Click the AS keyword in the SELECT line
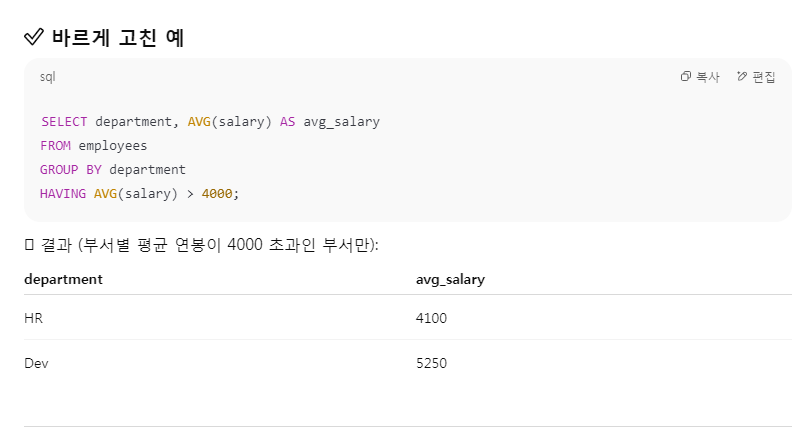Viewport: 808px width, 442px height. pyautogui.click(x=288, y=122)
